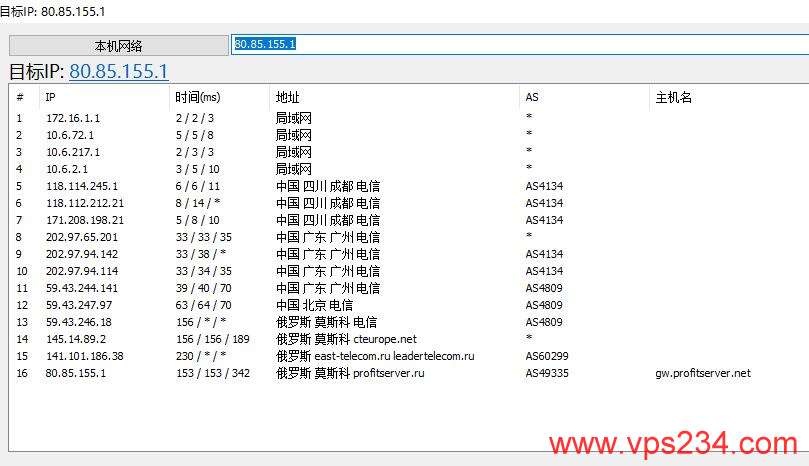
Task: Select IP cell 80.85.155.1 in hop 16
Action: (x=76, y=373)
